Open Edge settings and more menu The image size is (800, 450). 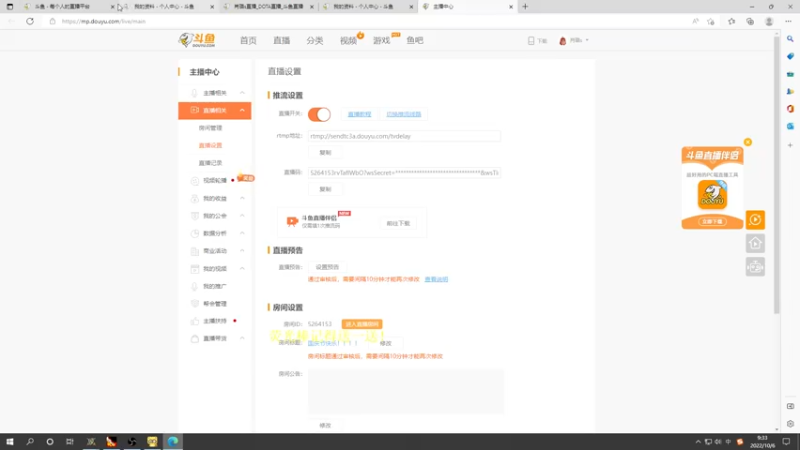tap(788, 21)
